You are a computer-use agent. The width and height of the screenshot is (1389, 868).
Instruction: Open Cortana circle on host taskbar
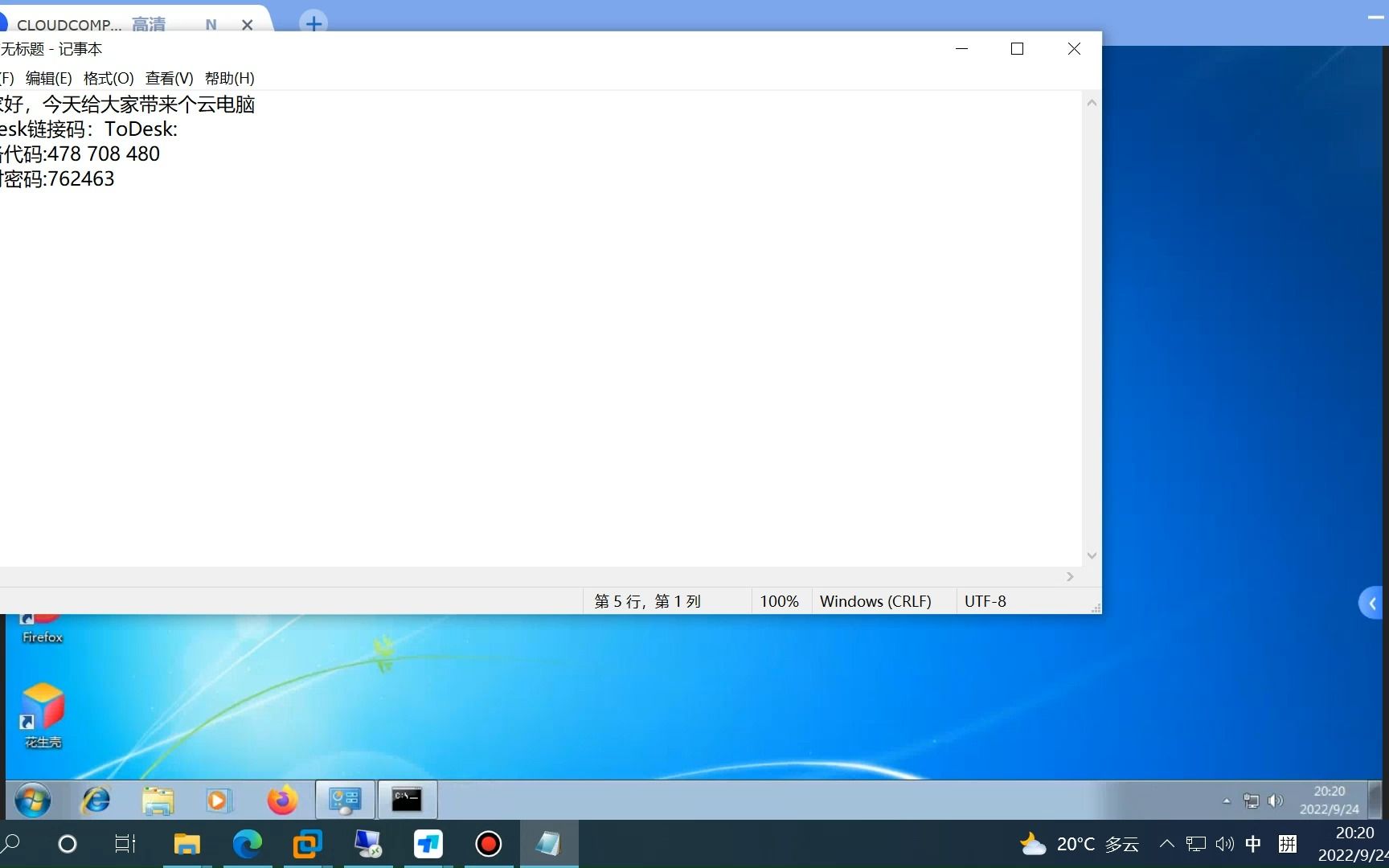[68, 844]
